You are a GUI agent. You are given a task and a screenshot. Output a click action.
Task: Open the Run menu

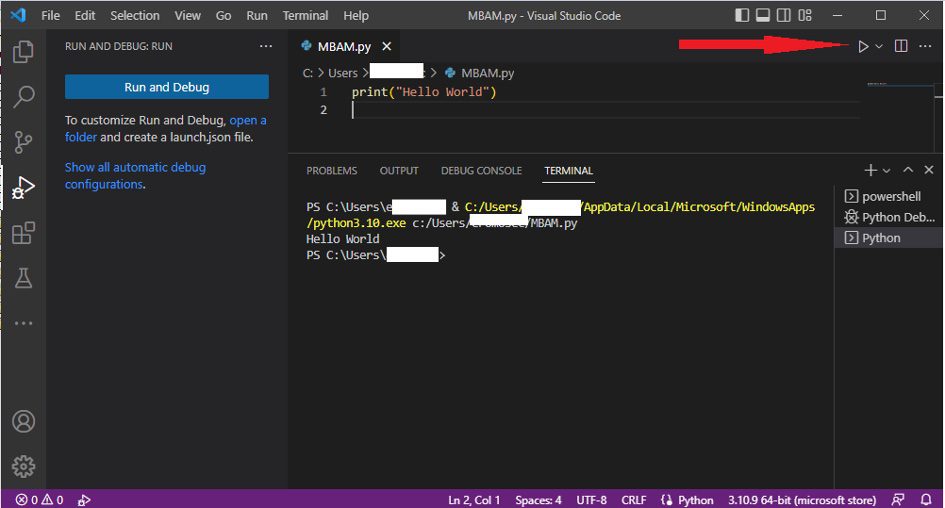(x=257, y=16)
